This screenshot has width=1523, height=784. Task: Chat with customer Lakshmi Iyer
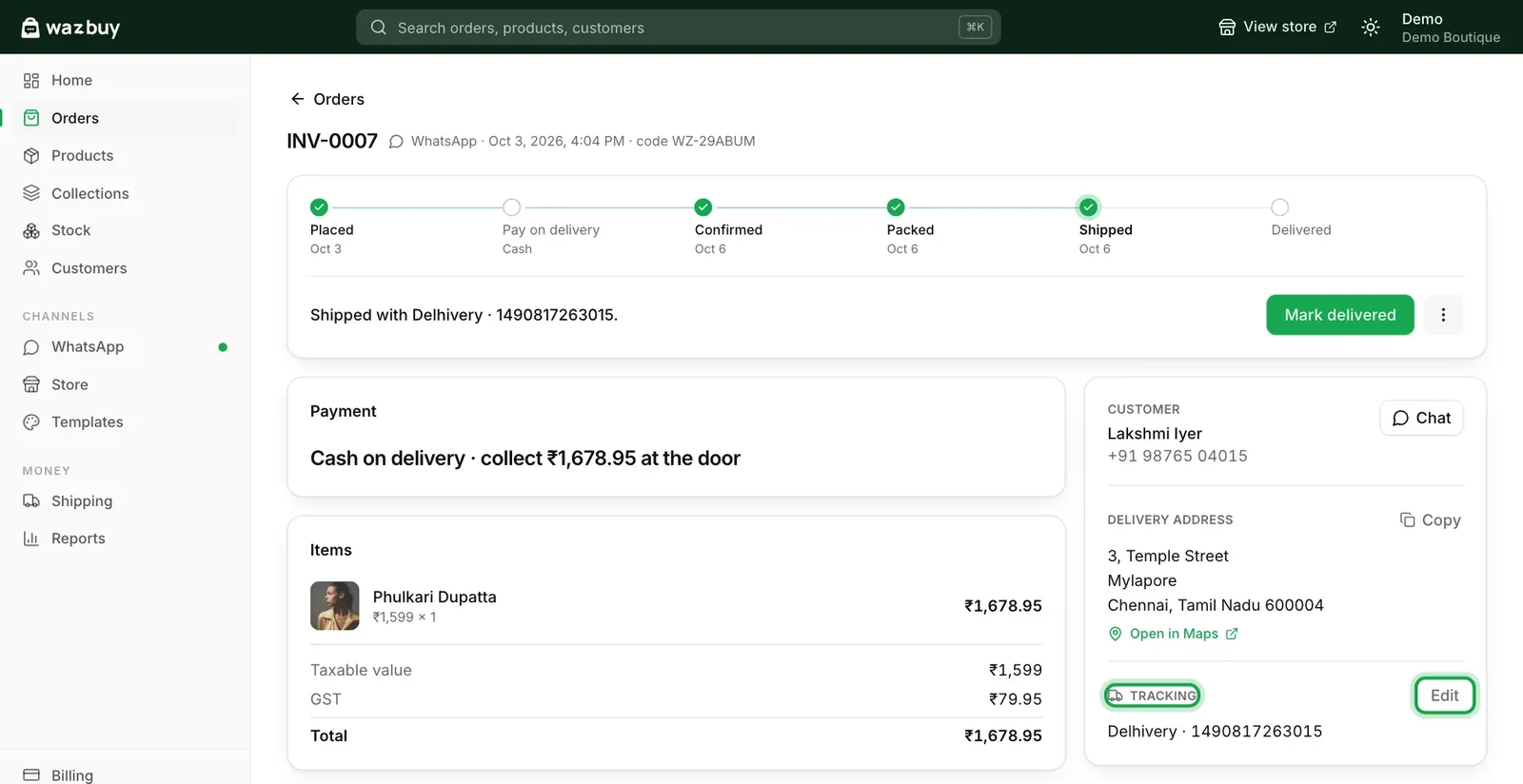coord(1421,418)
